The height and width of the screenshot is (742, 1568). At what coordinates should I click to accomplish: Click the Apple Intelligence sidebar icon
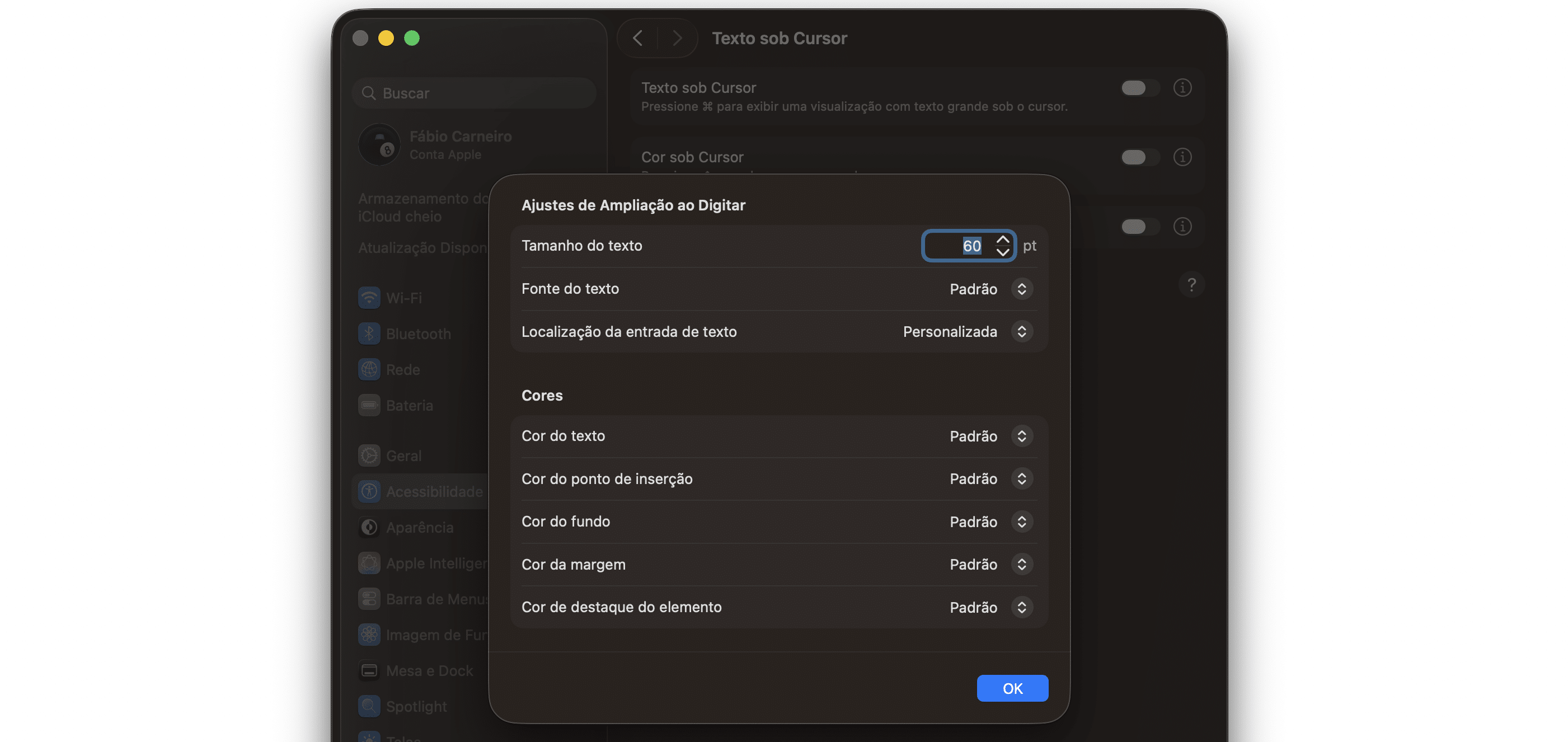[x=369, y=563]
